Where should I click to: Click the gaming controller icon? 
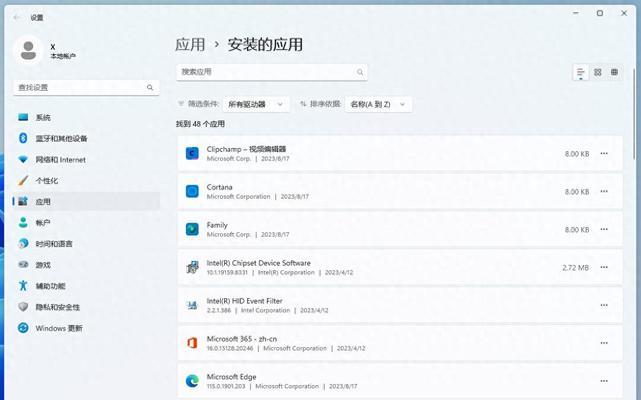coord(23,265)
